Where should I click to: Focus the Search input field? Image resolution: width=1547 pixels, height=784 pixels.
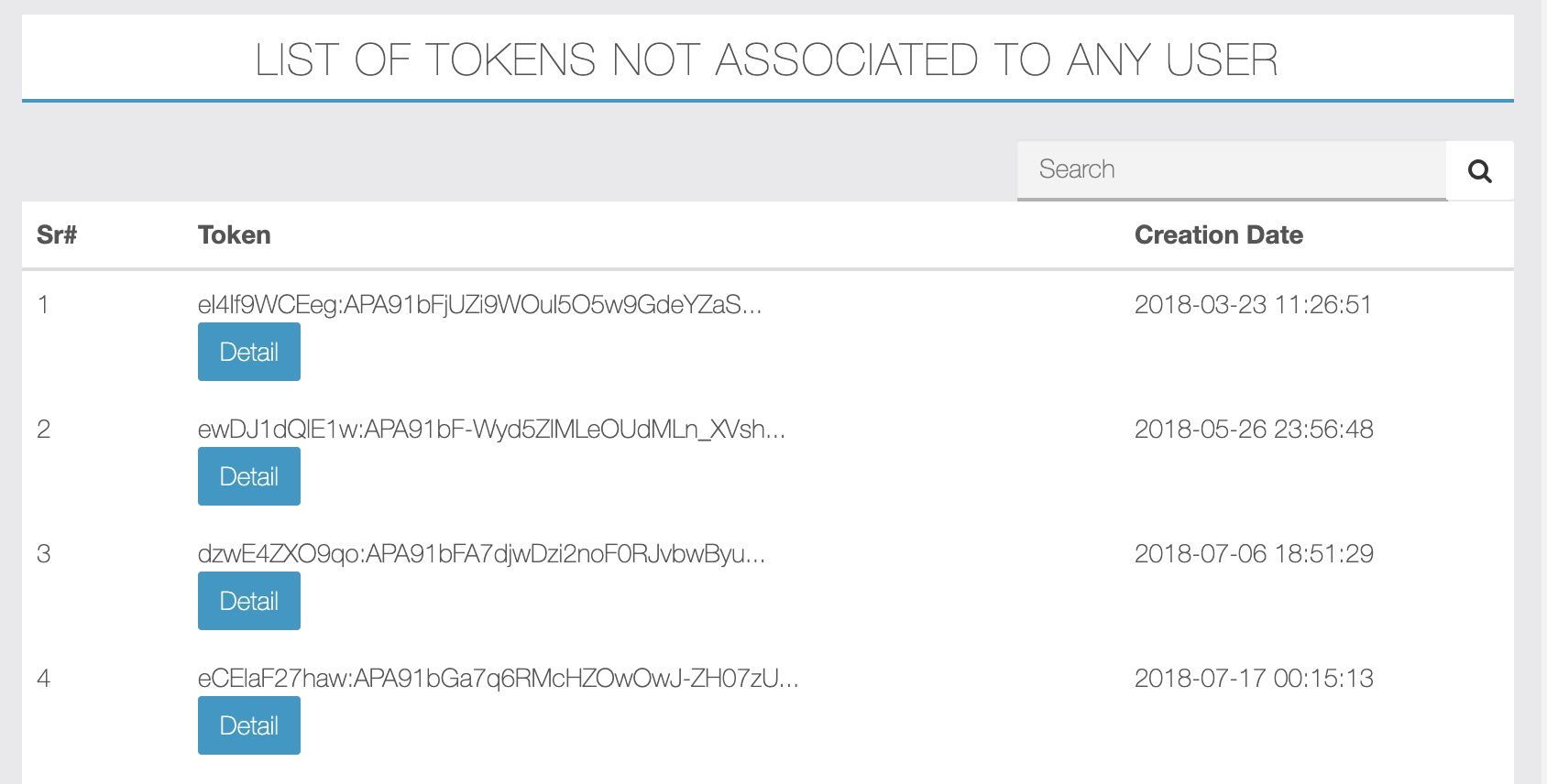click(1232, 169)
